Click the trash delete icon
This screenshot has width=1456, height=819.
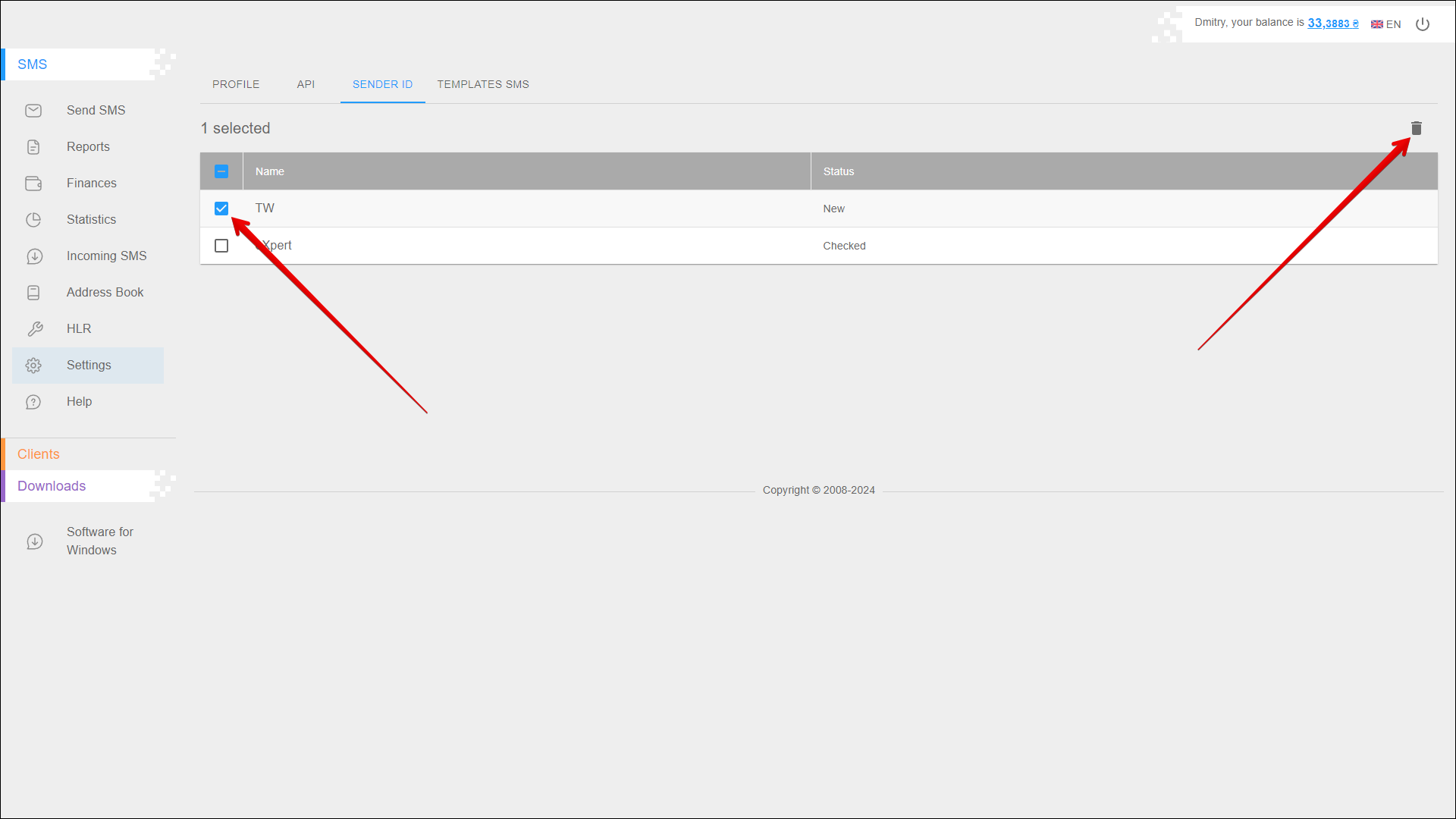tap(1416, 128)
